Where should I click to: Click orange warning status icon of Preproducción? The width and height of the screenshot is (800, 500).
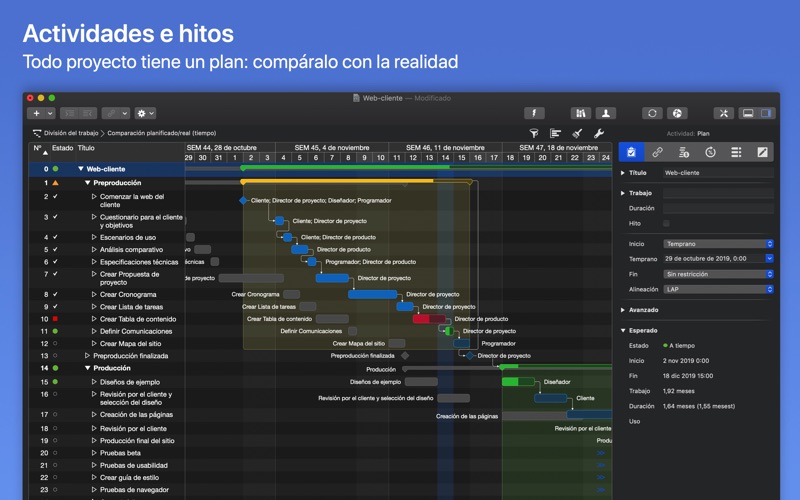tap(55, 183)
